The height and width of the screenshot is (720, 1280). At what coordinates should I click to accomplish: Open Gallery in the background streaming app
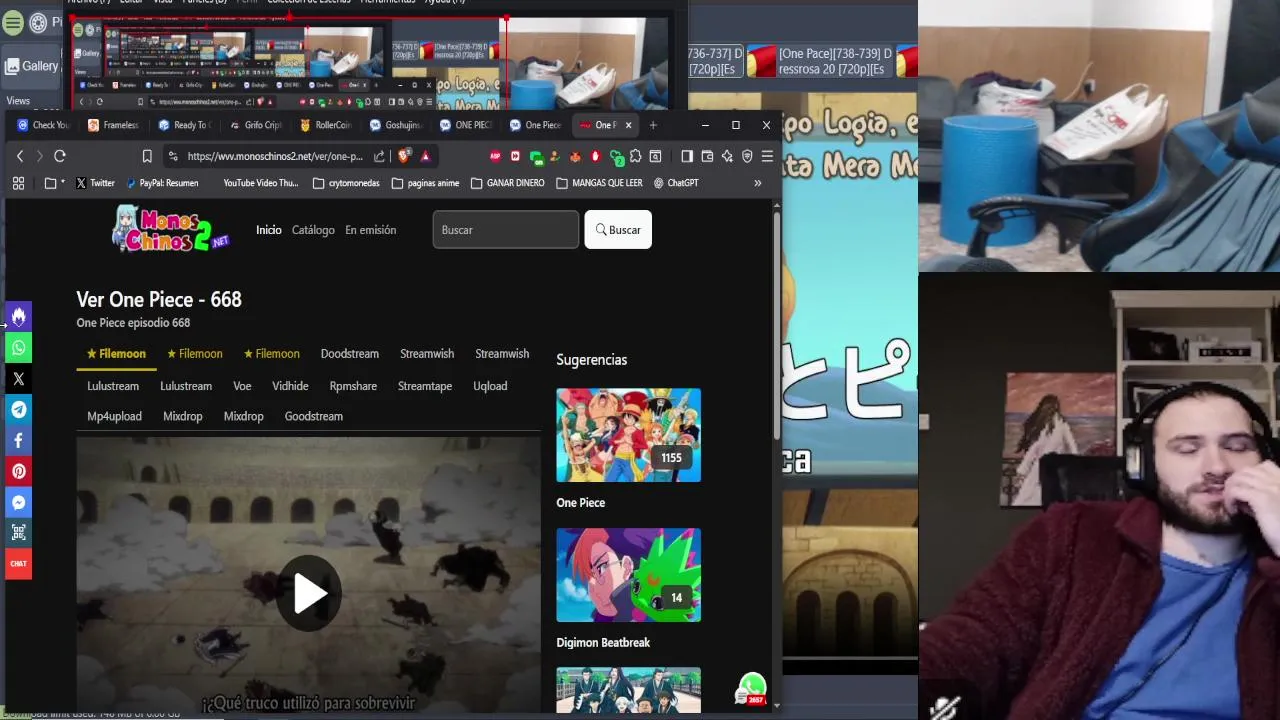tap(32, 66)
